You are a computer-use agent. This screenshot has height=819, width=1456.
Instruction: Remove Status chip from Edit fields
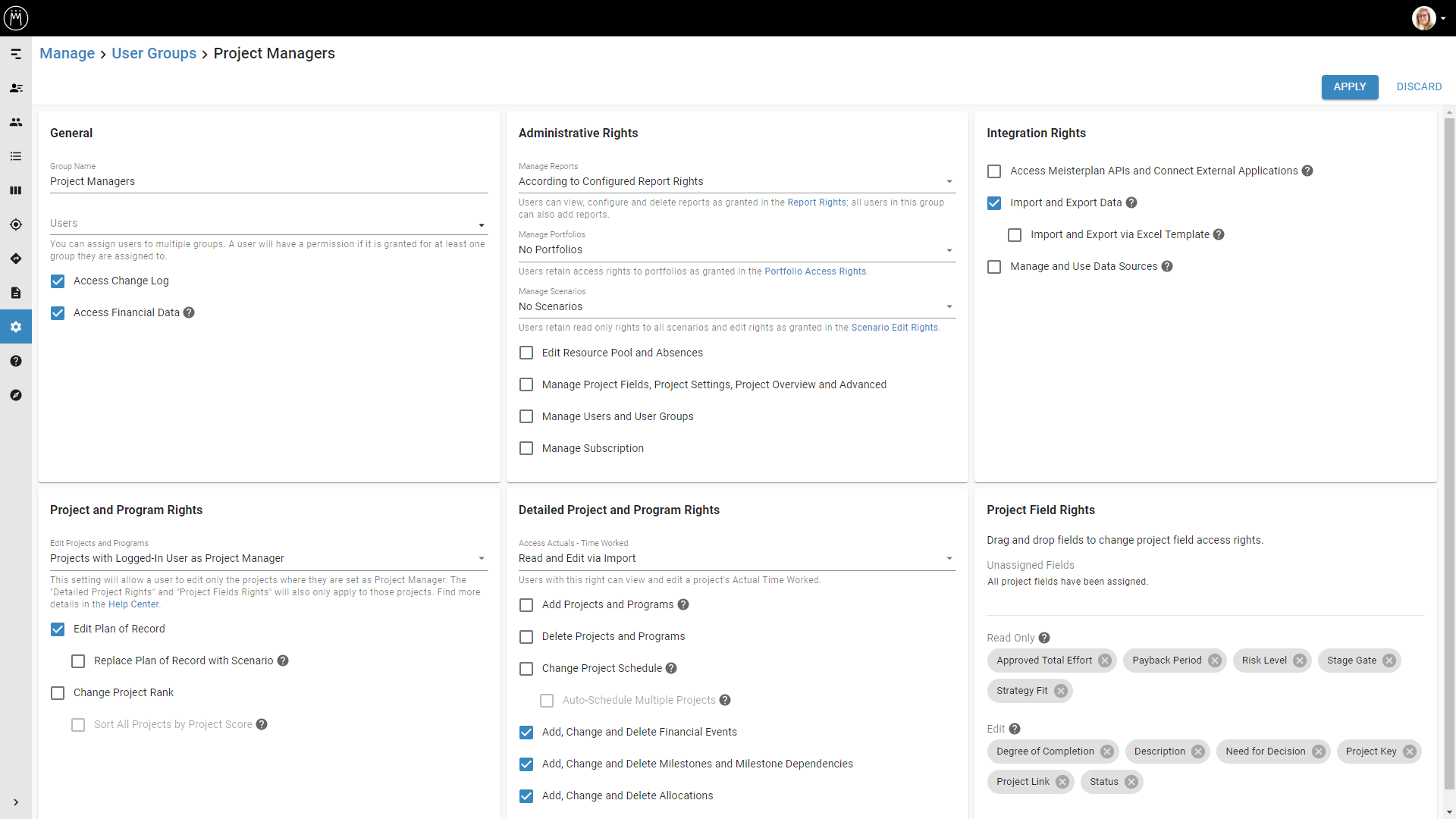pyautogui.click(x=1131, y=782)
